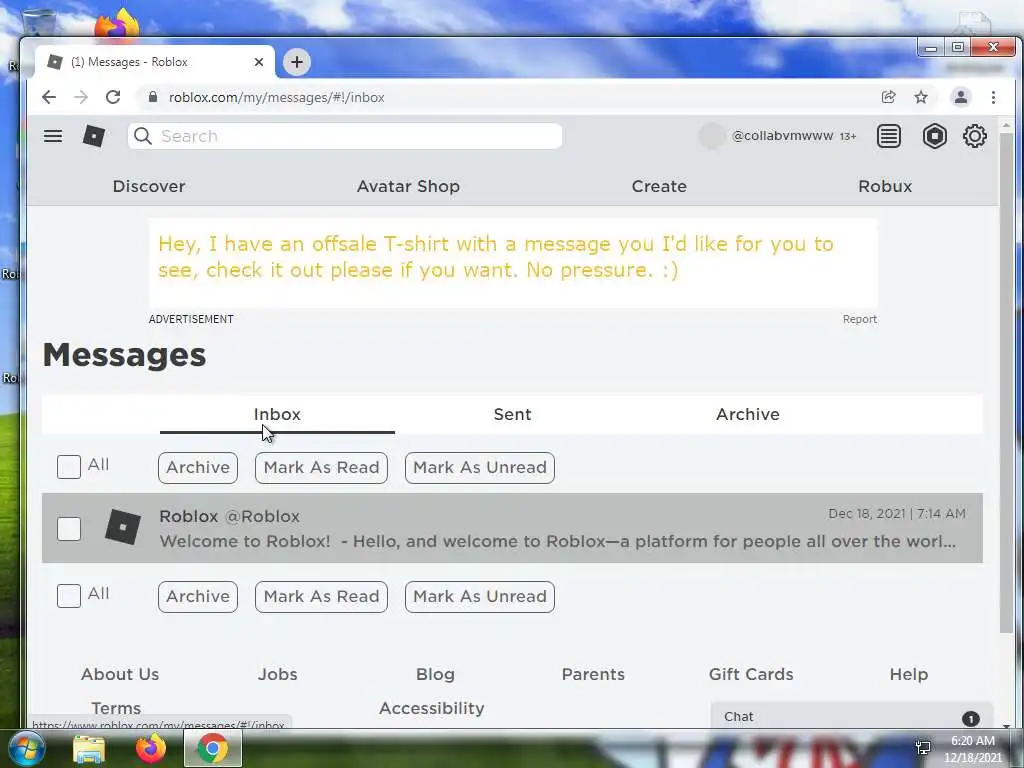Image resolution: width=1024 pixels, height=768 pixels.
Task: Go back with the browser arrow
Action: [49, 97]
